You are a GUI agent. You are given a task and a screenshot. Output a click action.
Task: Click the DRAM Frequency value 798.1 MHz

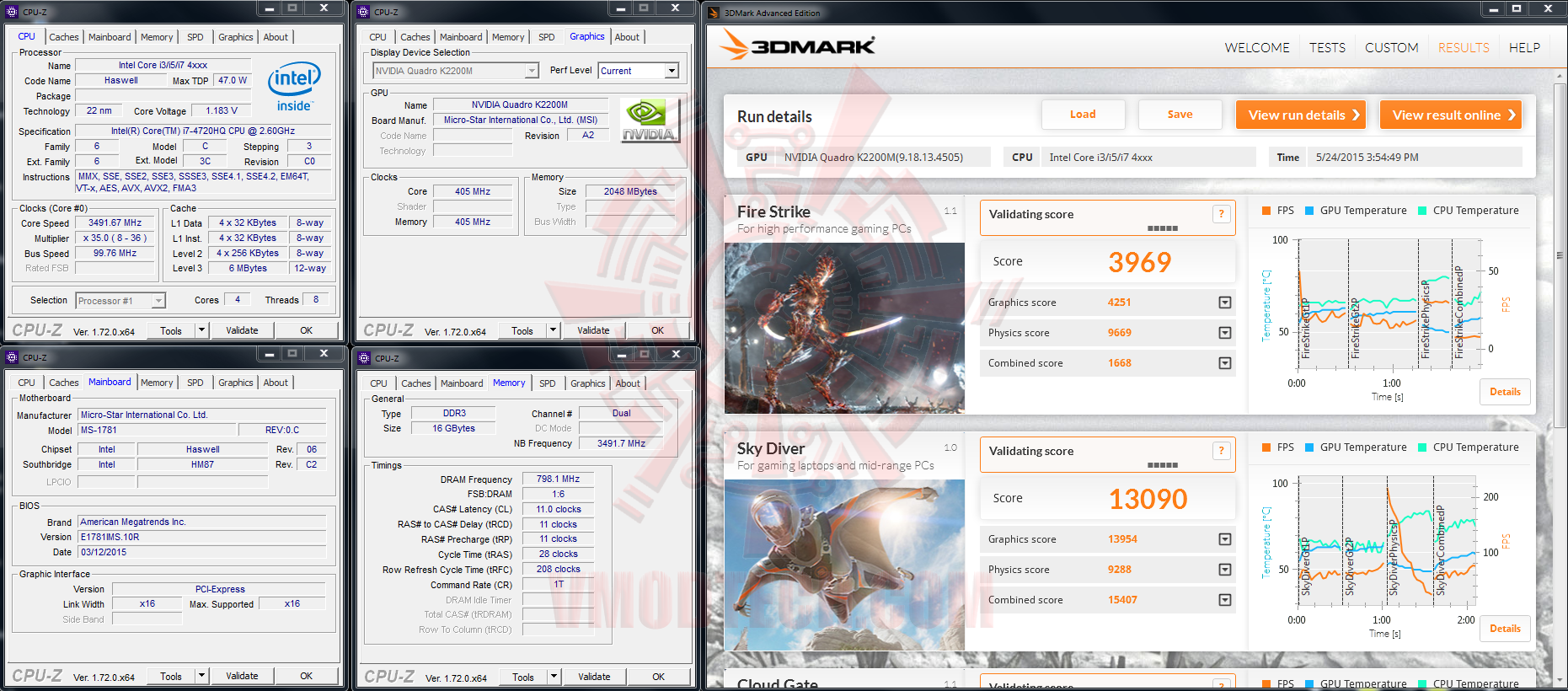tap(558, 479)
